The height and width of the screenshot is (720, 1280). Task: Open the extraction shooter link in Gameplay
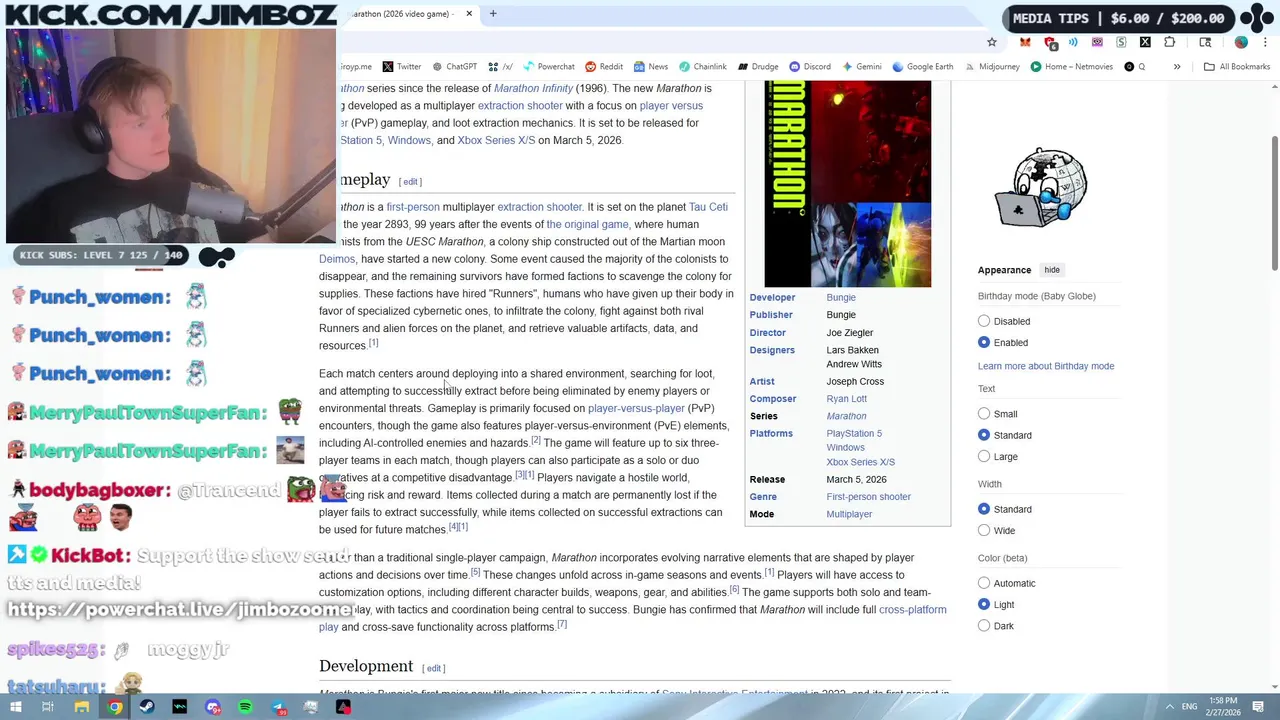(539, 207)
